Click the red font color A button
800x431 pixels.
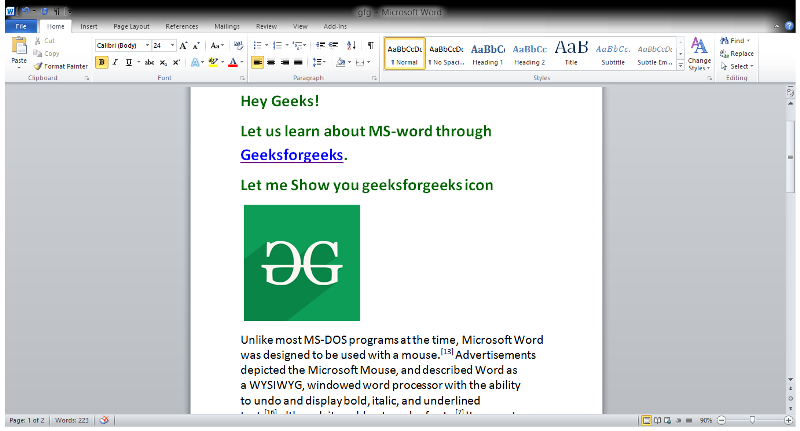coord(233,62)
